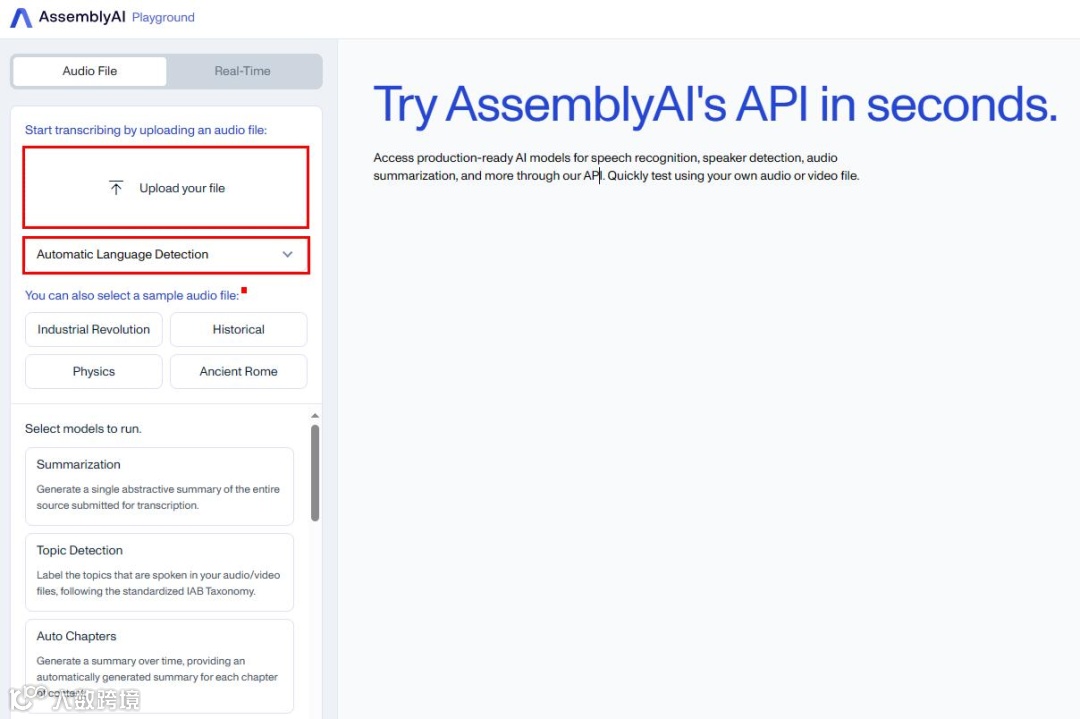The height and width of the screenshot is (719, 1080).
Task: Enable the Summarization model card
Action: (x=159, y=486)
